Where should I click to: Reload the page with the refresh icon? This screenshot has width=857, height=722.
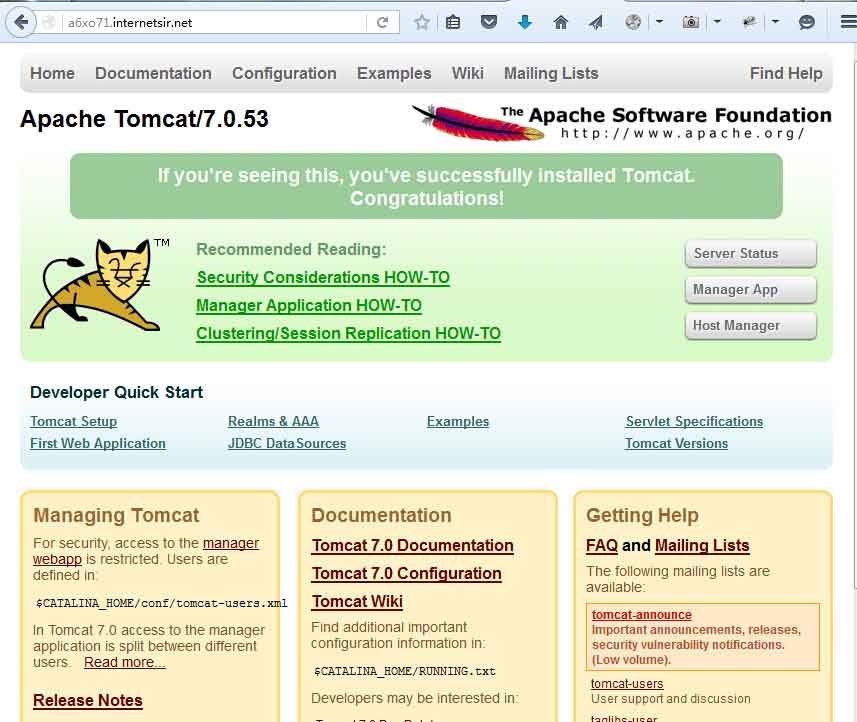coord(382,22)
